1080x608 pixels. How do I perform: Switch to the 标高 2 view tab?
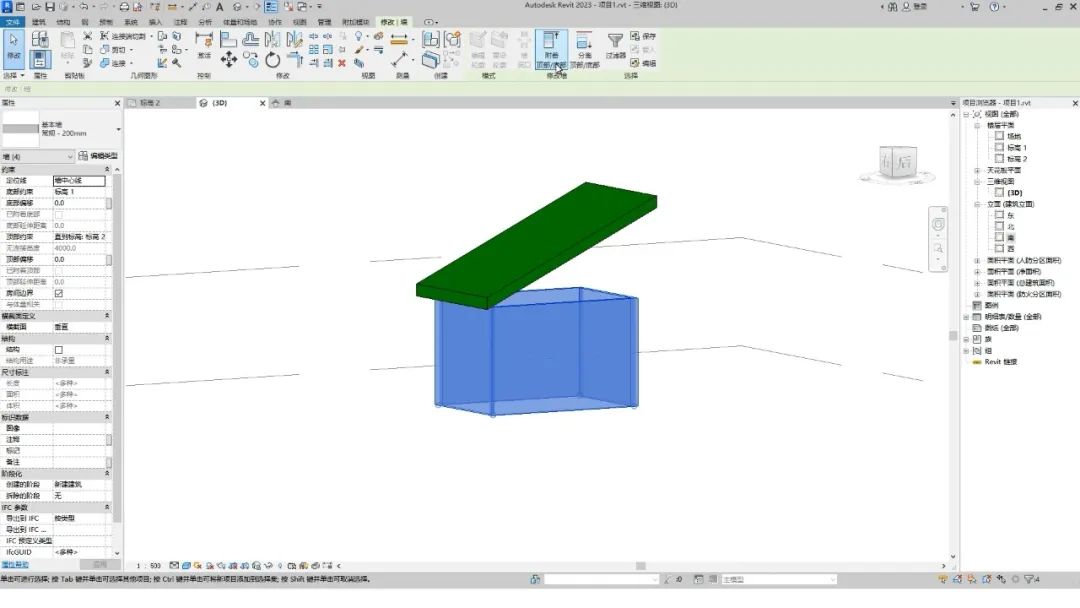[150, 103]
